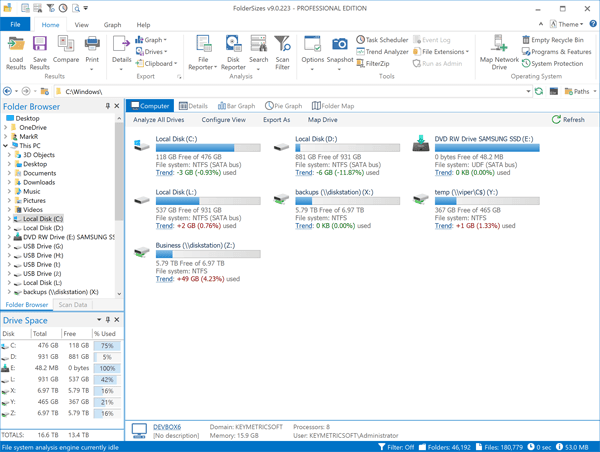The width and height of the screenshot is (600, 452).
Task: Expand the Downloads tree node
Action: coord(9,182)
